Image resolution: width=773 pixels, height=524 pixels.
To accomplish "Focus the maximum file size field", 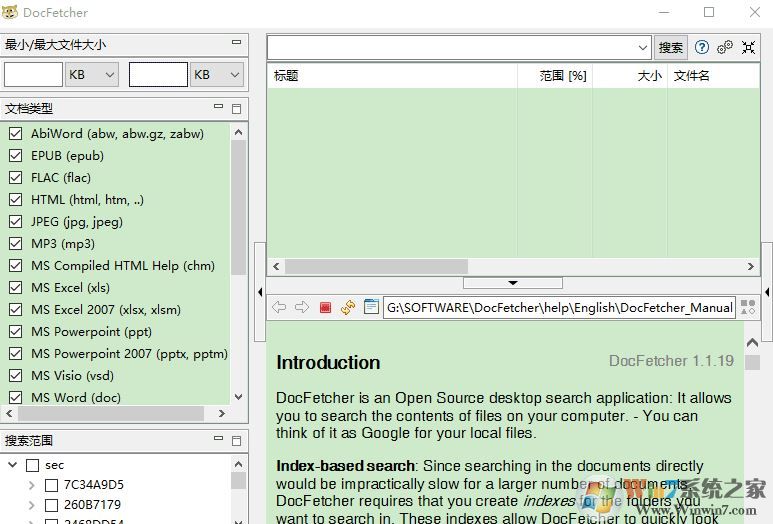I will [x=158, y=75].
